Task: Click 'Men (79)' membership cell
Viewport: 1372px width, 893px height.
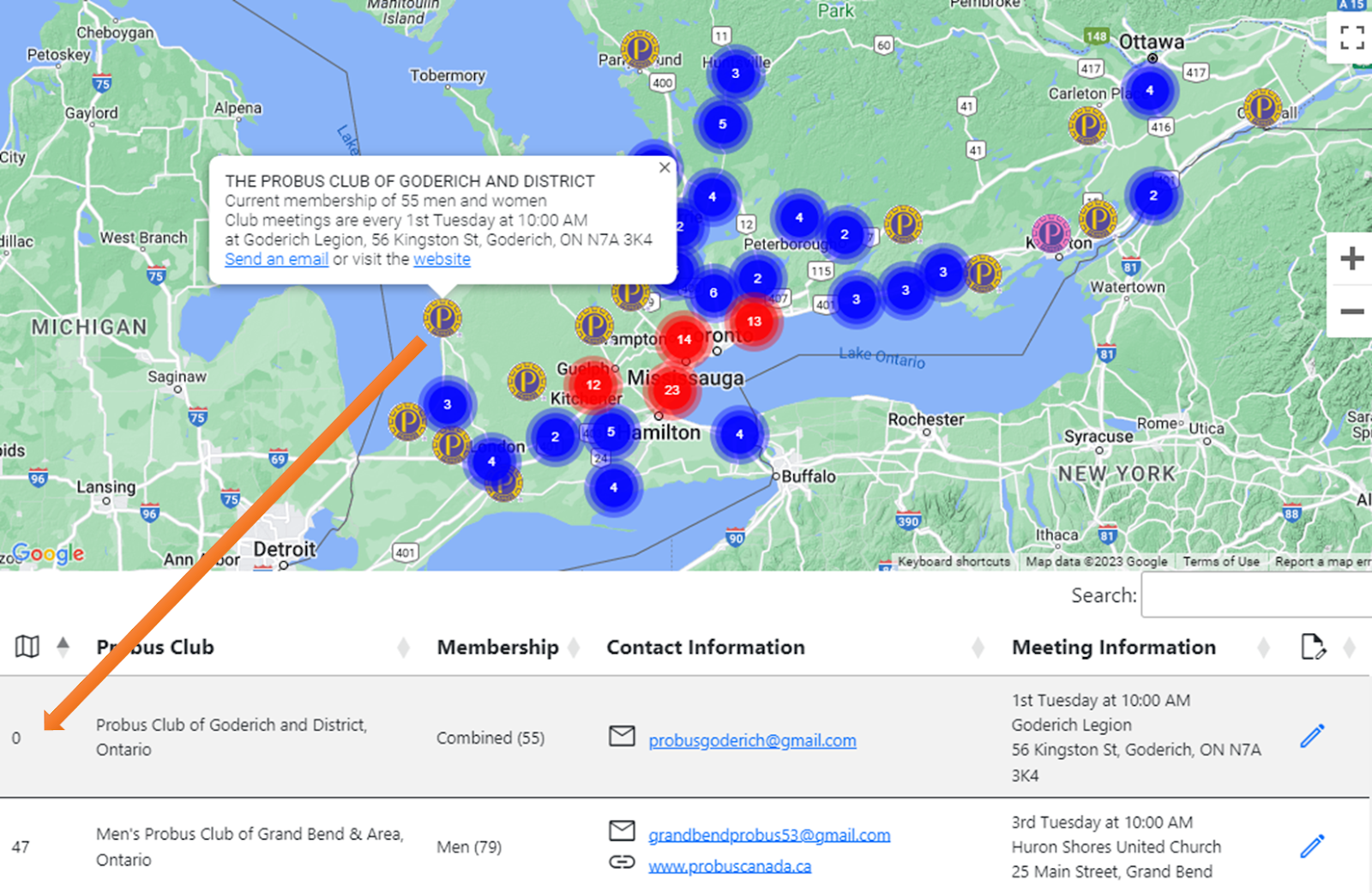Action: pos(469,848)
